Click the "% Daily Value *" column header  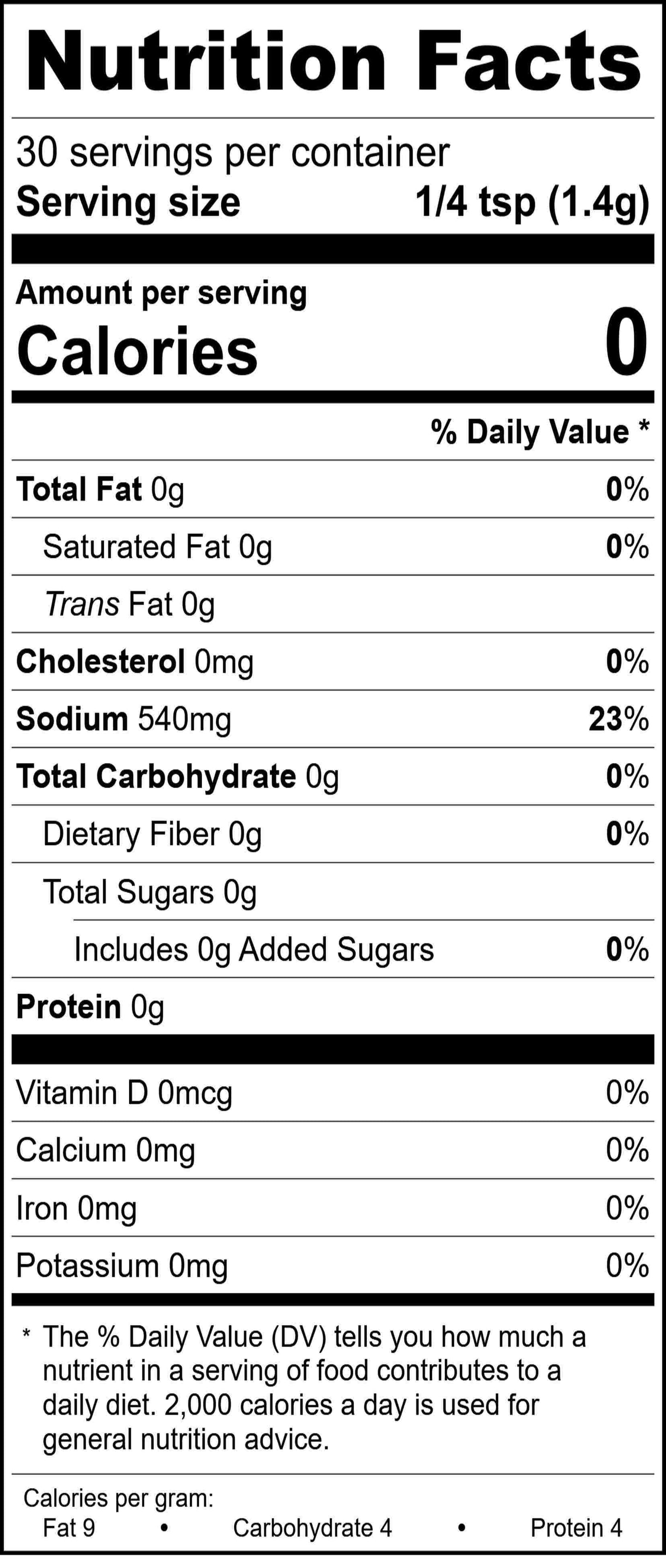[540, 432]
